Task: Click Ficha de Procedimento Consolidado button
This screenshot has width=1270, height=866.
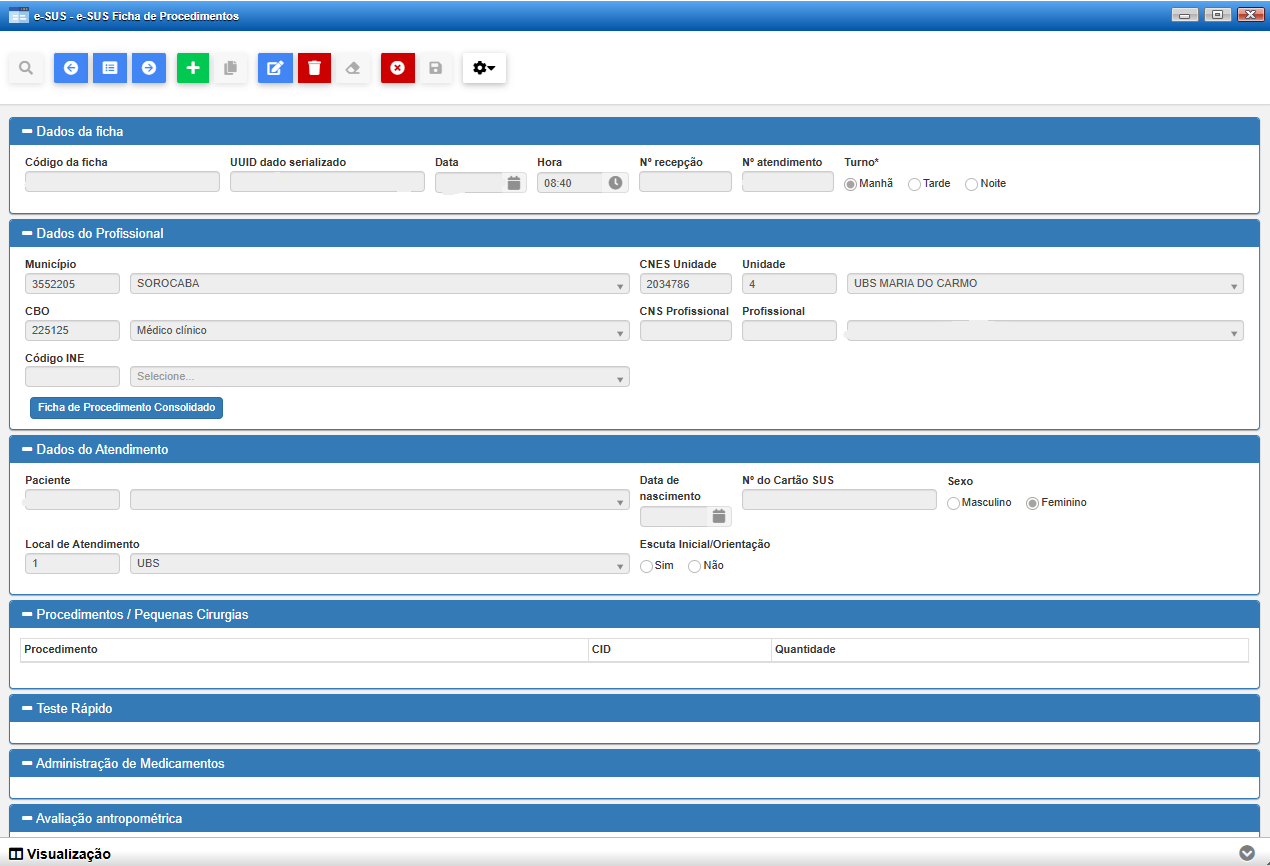Action: click(126, 408)
